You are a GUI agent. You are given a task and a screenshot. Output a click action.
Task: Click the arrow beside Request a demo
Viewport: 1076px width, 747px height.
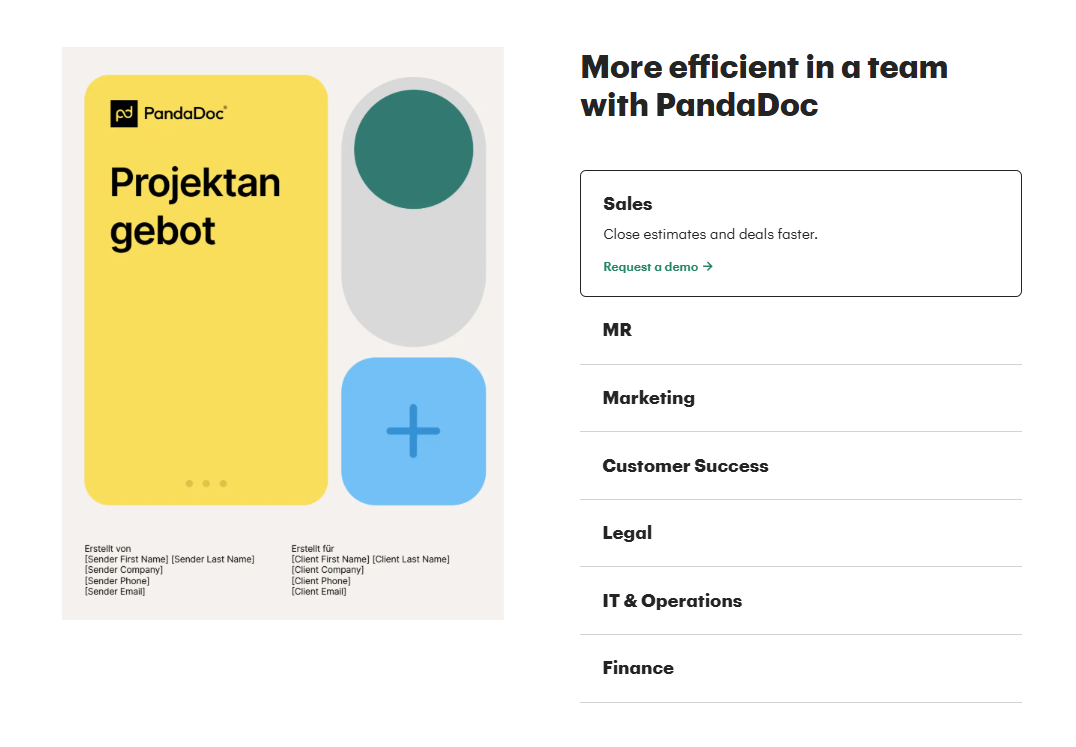coord(708,267)
